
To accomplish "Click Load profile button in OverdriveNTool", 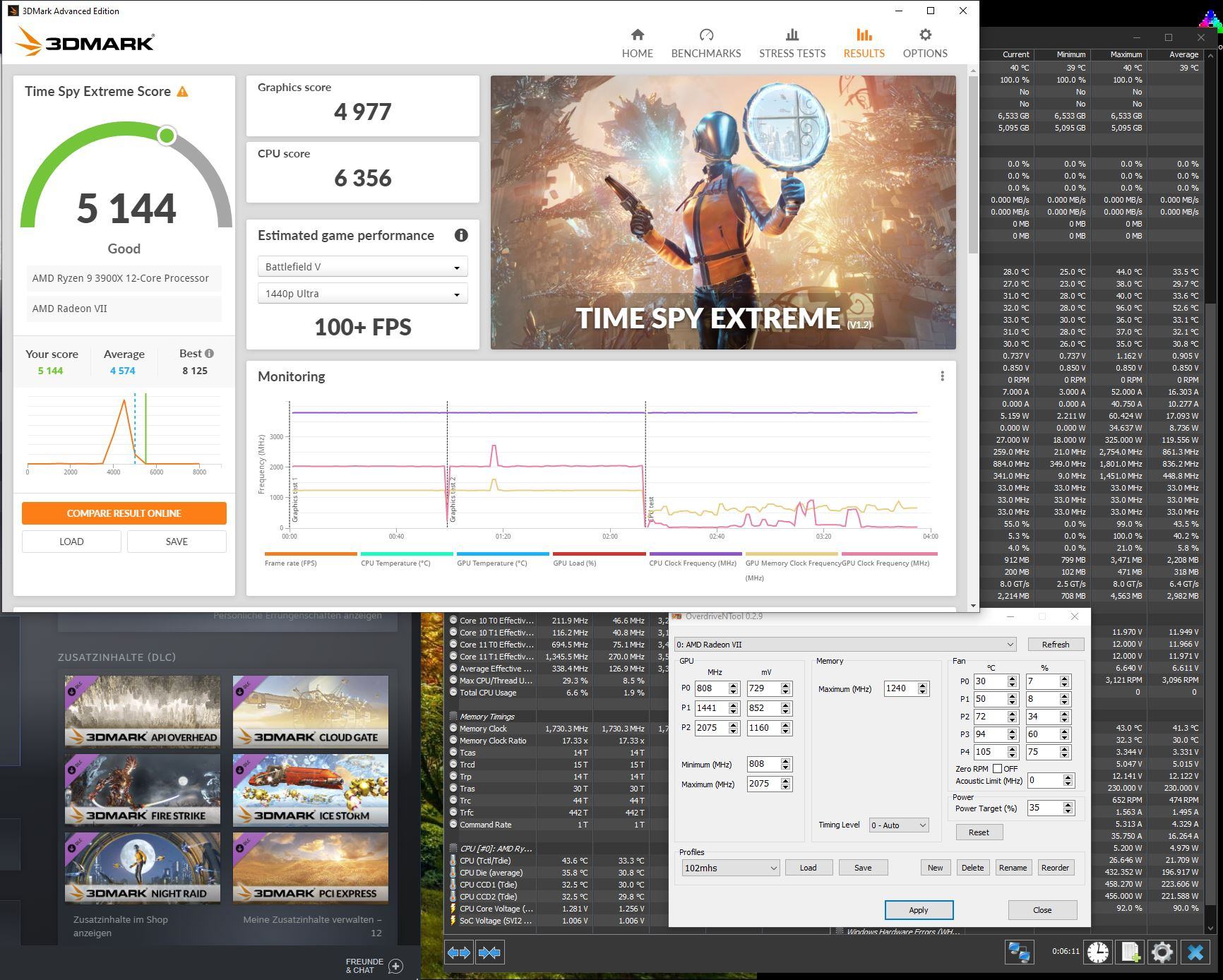I will [x=809, y=868].
